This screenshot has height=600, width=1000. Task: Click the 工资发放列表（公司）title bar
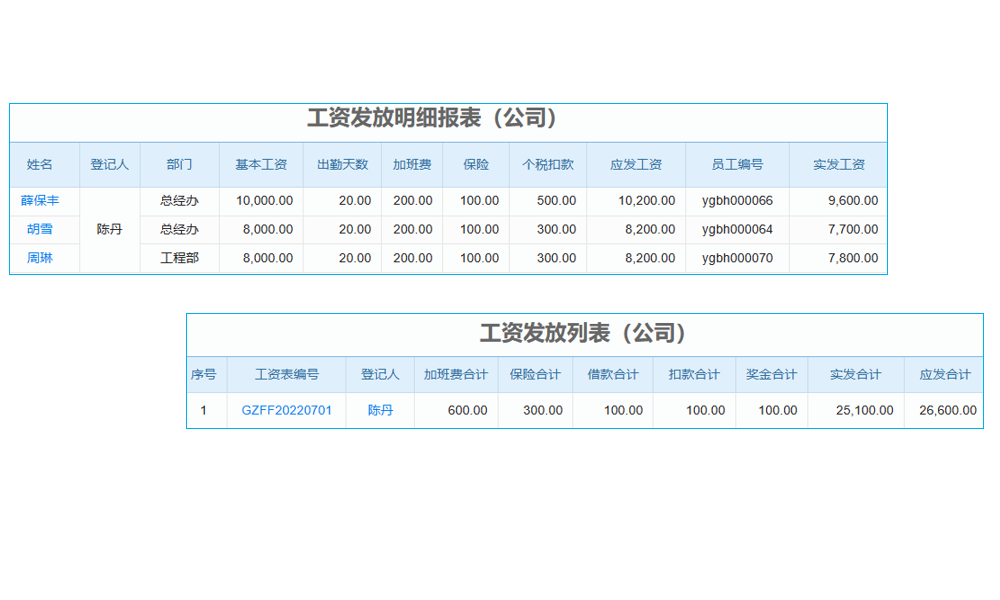[585, 332]
